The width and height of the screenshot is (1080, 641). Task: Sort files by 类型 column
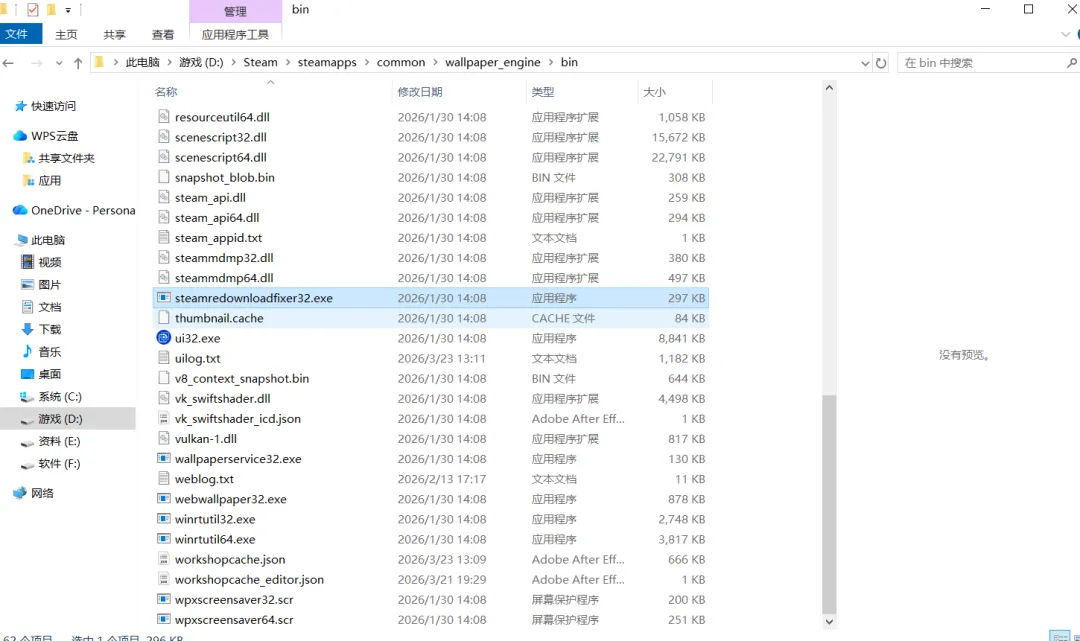point(542,92)
